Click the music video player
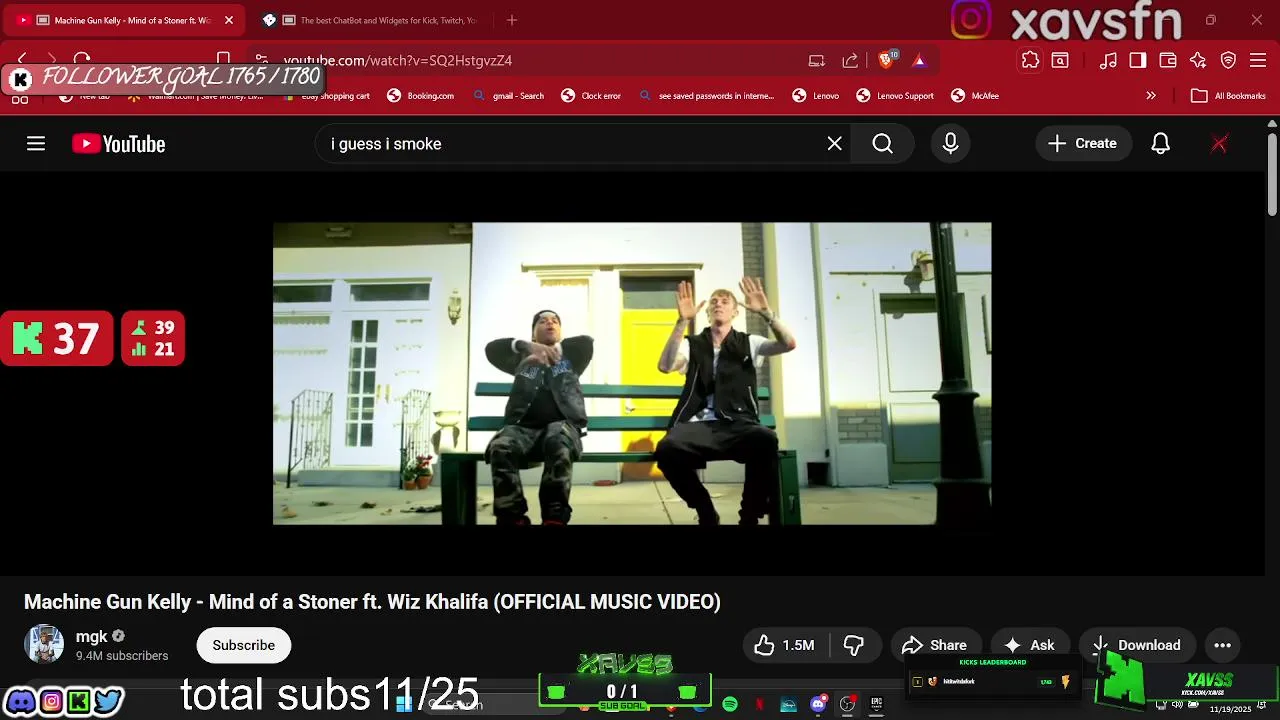The height and width of the screenshot is (720, 1280). 632,373
